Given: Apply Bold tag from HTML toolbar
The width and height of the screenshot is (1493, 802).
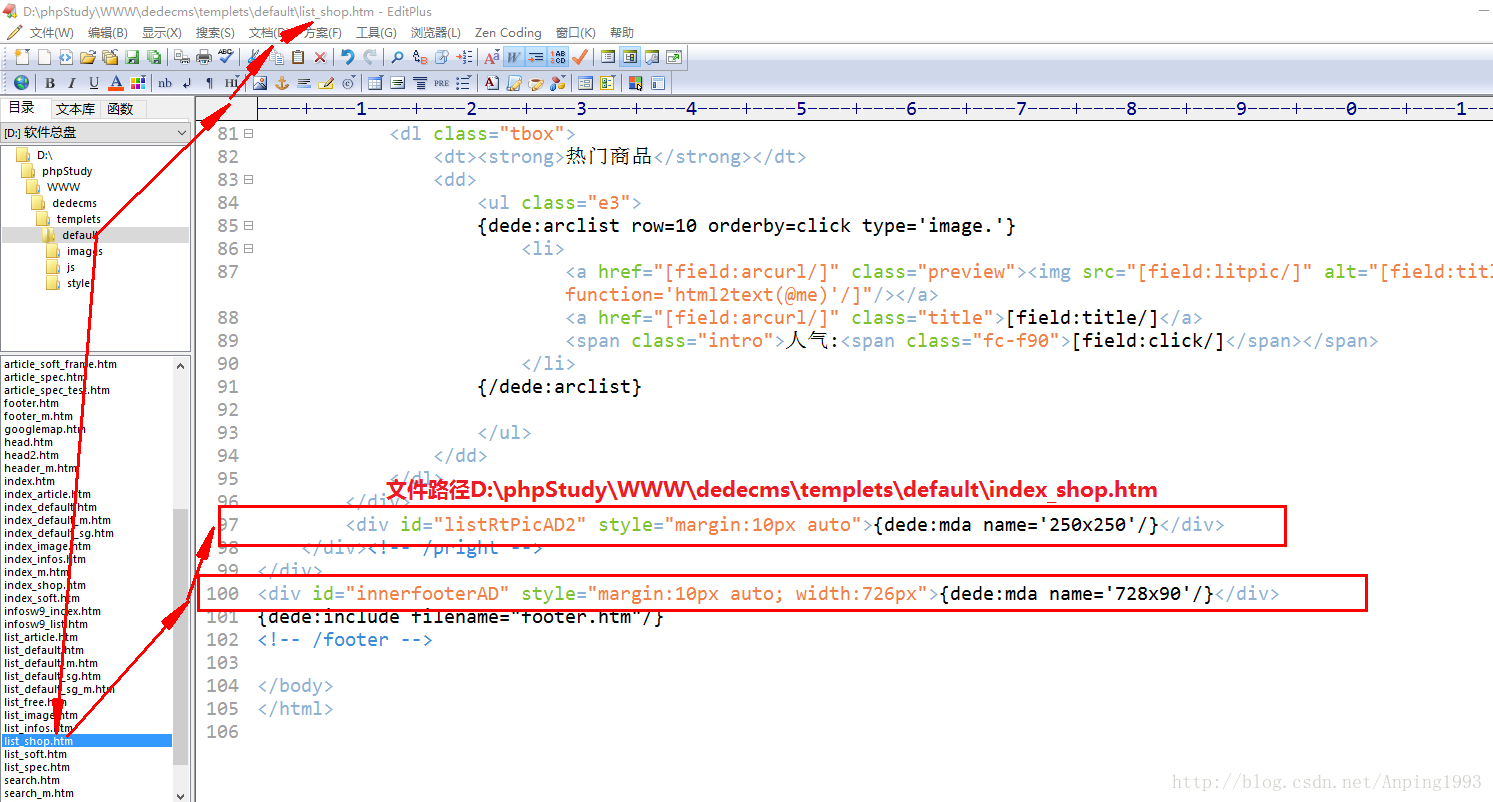Looking at the screenshot, I should click(49, 83).
